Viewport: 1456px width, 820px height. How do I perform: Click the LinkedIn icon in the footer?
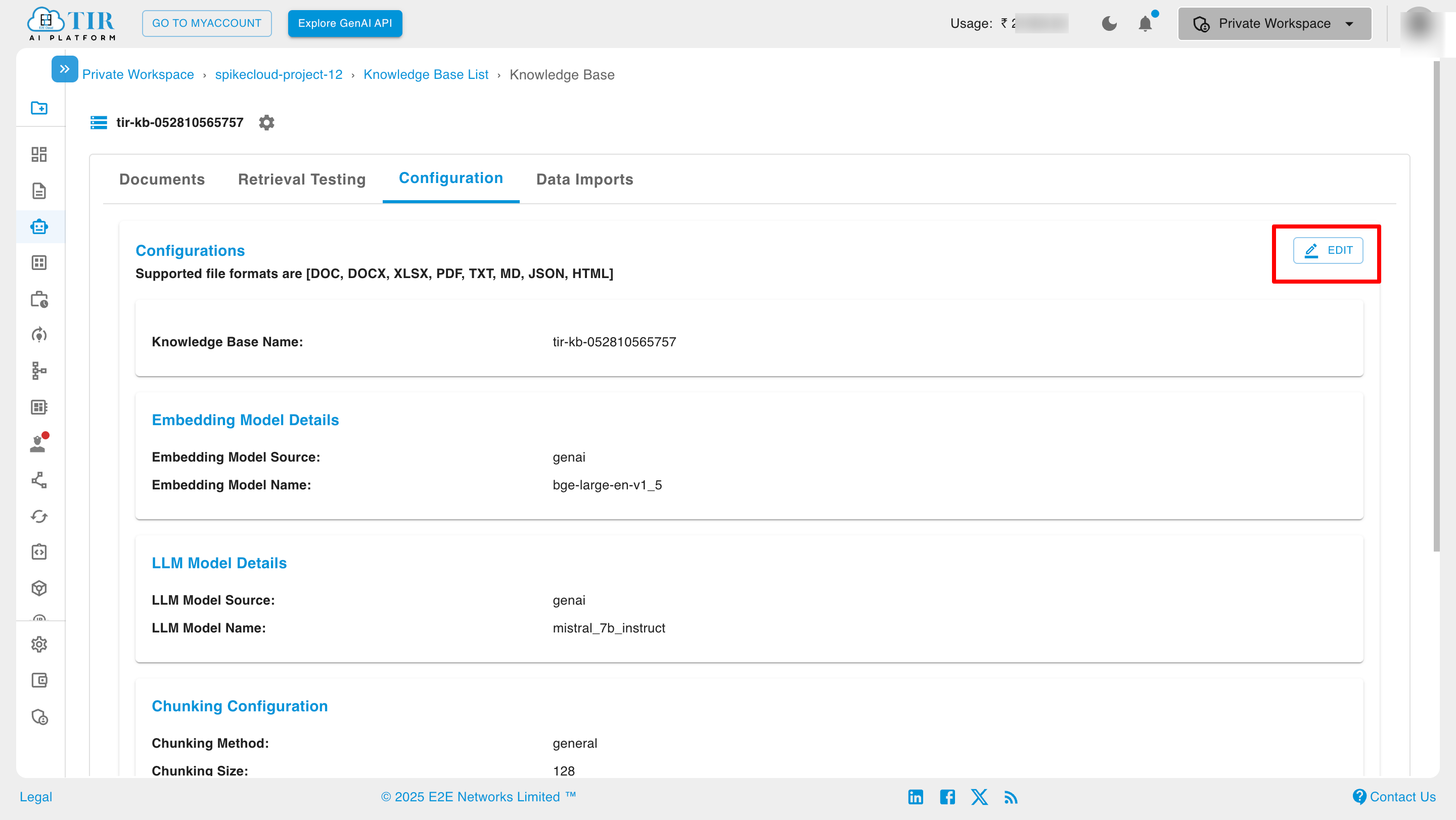[915, 797]
